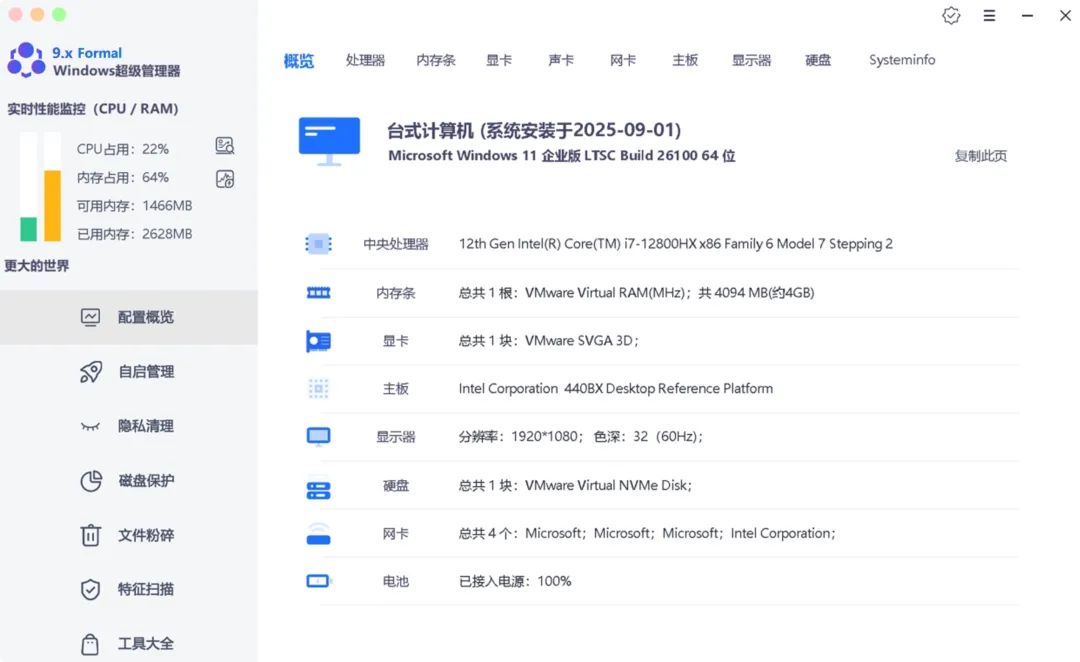Screen dimensions: 1080x662
Task: Click the closed-eye icon for 隐私清理
Action: coord(90,426)
